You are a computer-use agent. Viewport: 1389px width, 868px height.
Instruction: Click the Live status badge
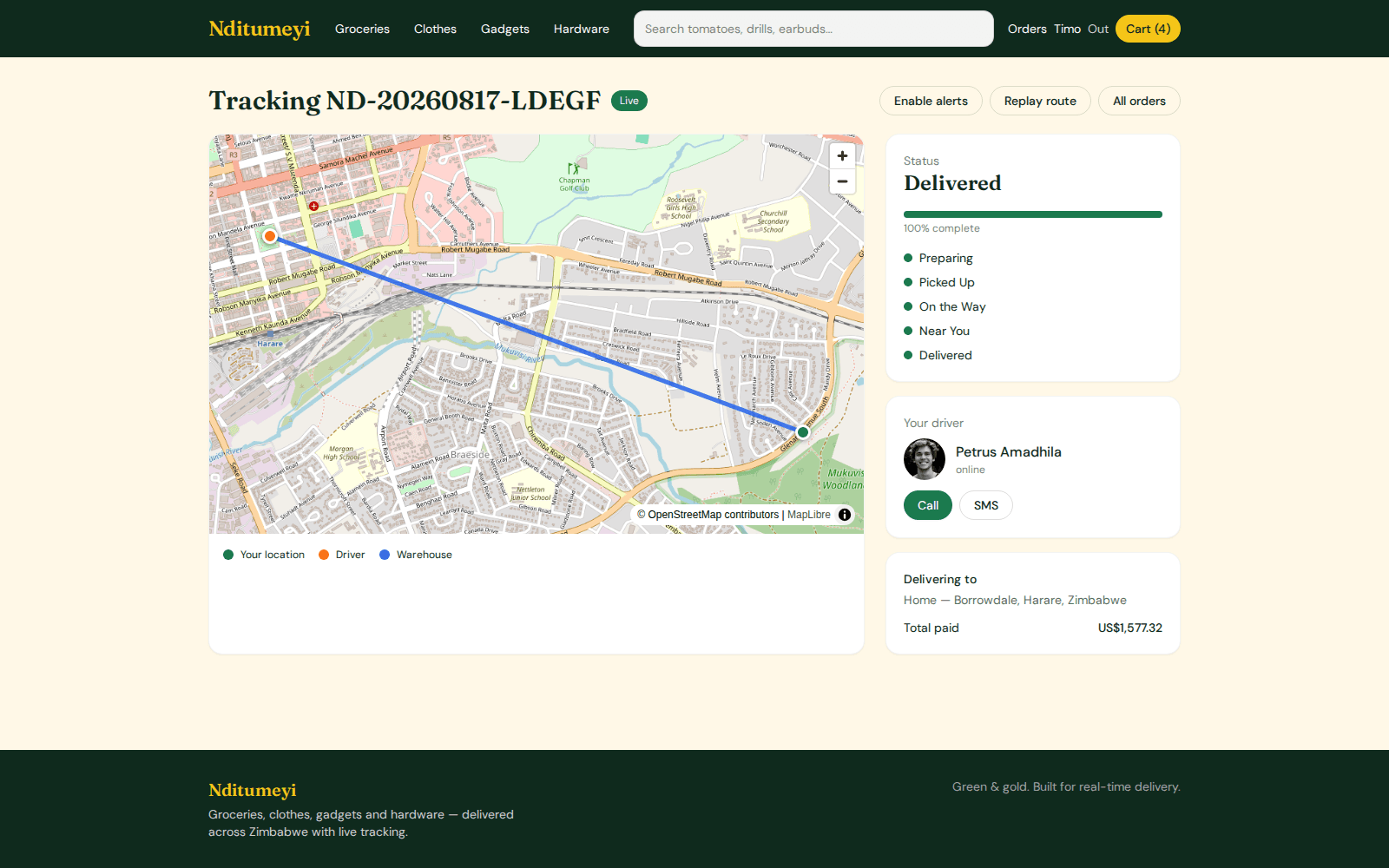coord(629,101)
